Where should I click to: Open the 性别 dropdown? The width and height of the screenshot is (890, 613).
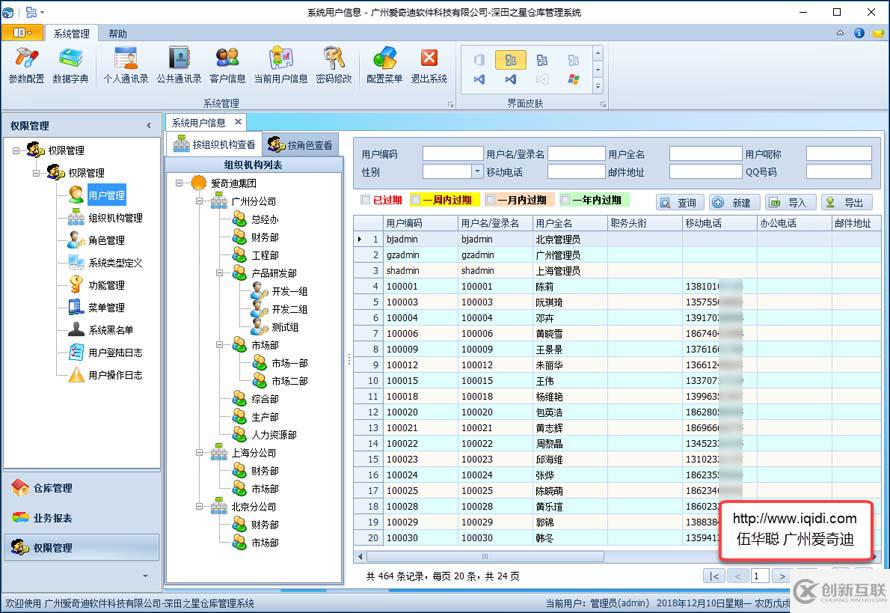click(x=477, y=171)
